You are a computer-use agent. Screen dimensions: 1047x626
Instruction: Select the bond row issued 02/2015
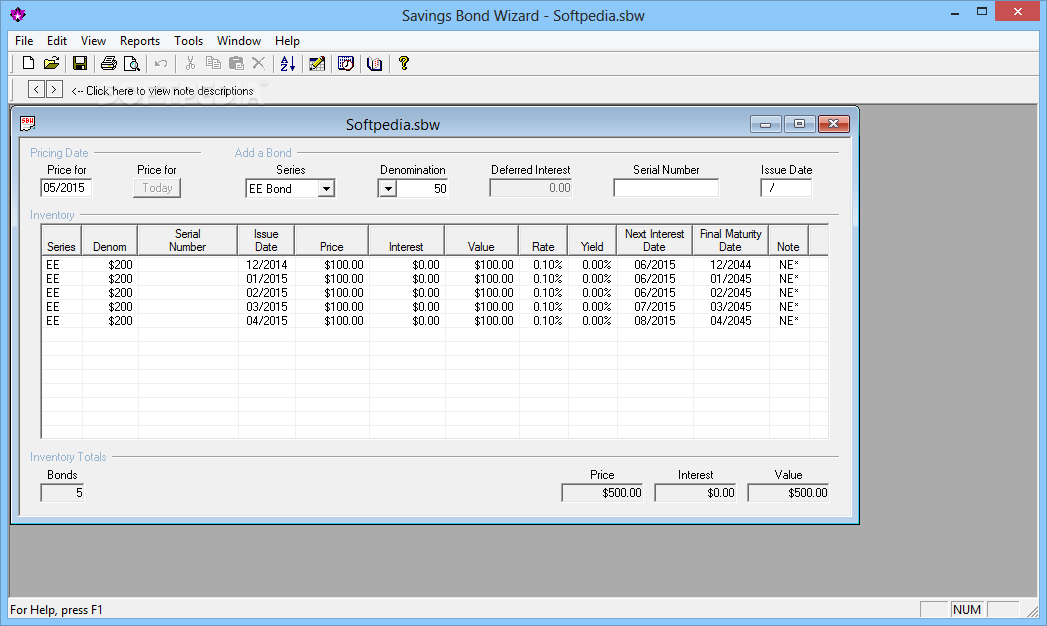(435, 293)
